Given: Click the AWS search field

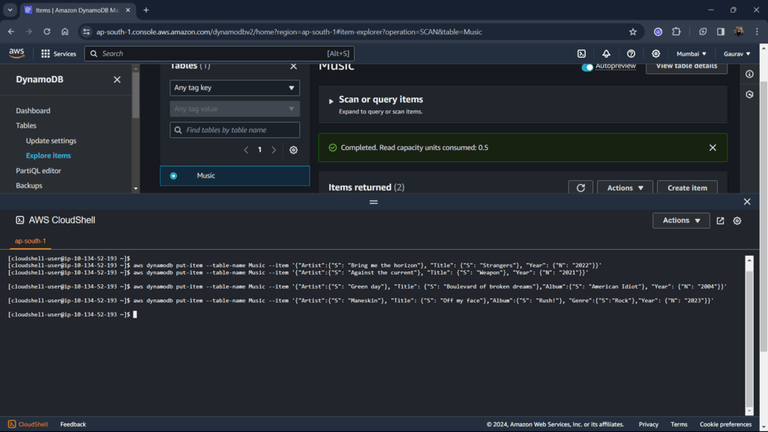Looking at the screenshot, I should point(219,54).
